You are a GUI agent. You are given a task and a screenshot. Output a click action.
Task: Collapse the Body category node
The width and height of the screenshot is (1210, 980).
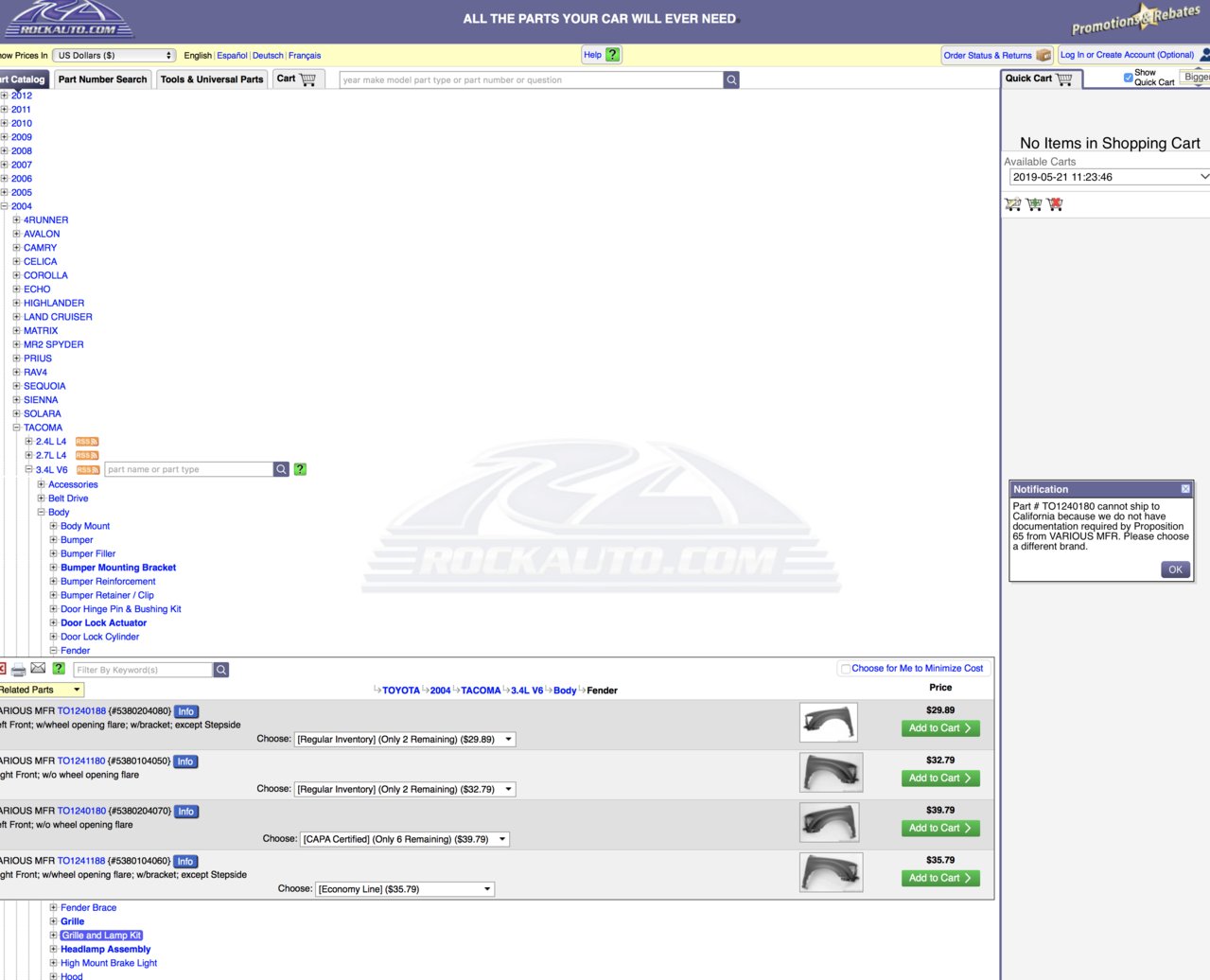click(x=41, y=512)
